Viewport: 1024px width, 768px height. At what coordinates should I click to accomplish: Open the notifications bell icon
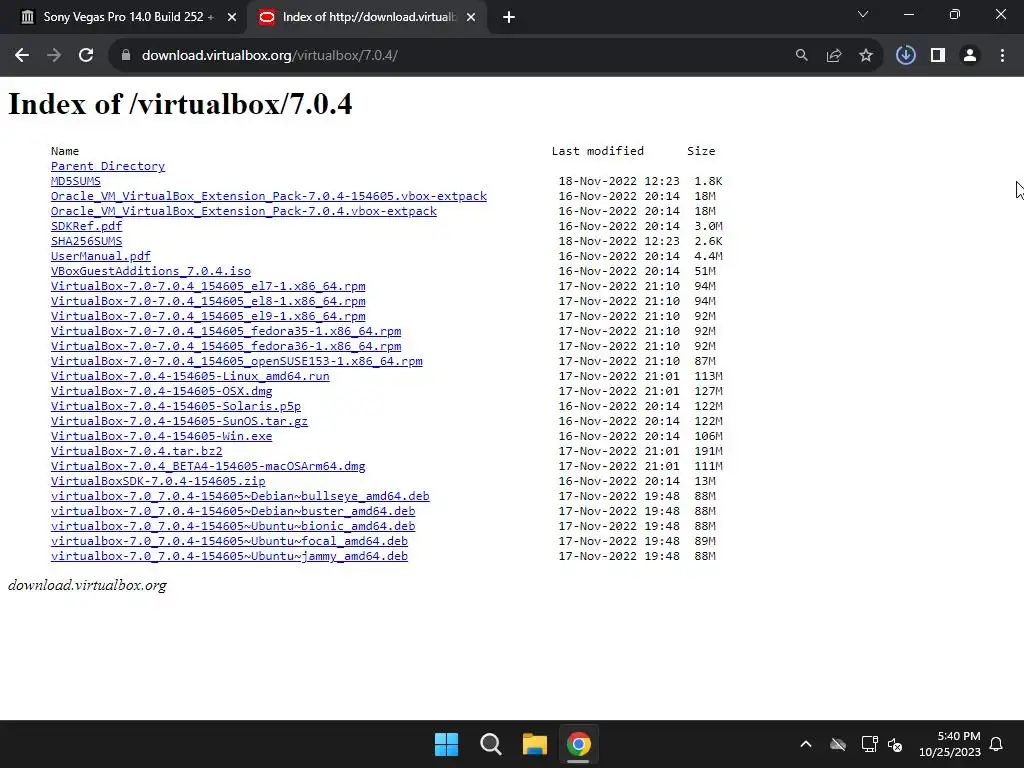click(996, 744)
